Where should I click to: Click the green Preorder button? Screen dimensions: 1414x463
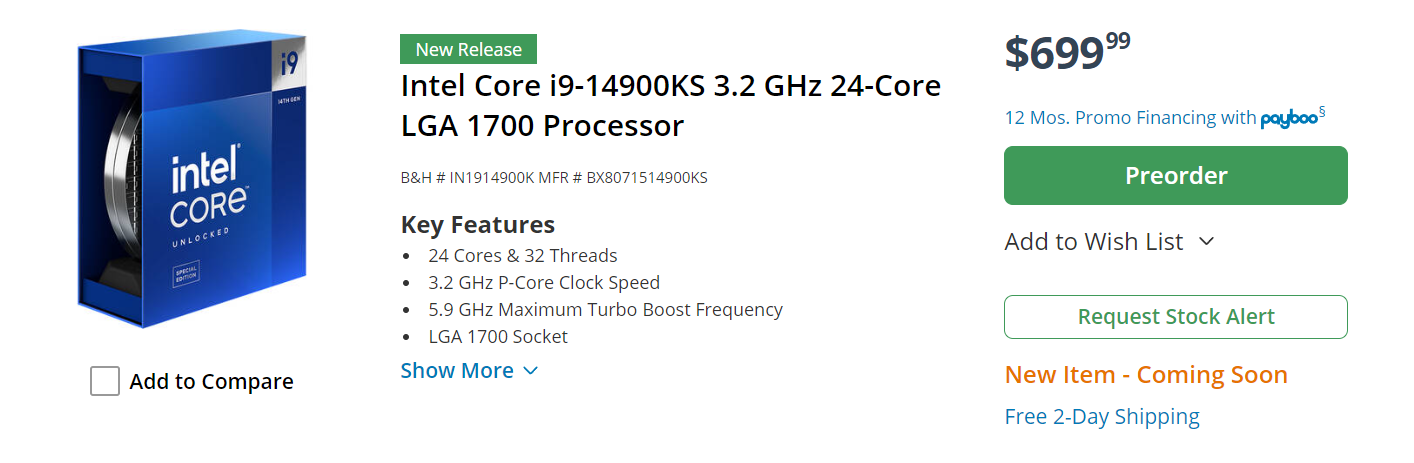tap(1175, 176)
